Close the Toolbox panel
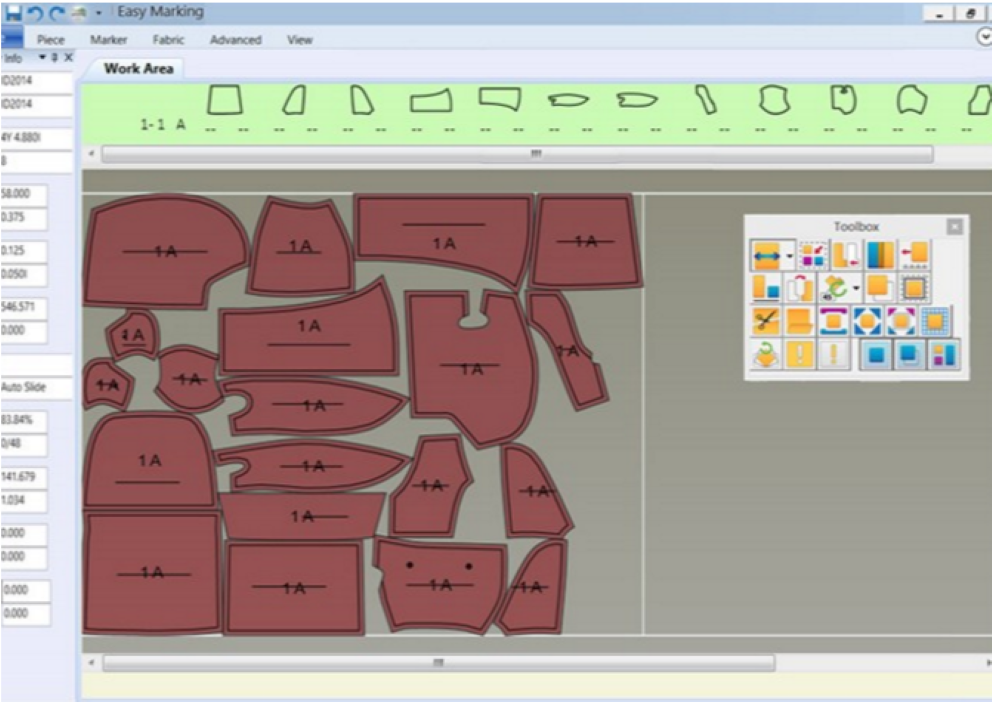The image size is (992, 702). tap(954, 226)
